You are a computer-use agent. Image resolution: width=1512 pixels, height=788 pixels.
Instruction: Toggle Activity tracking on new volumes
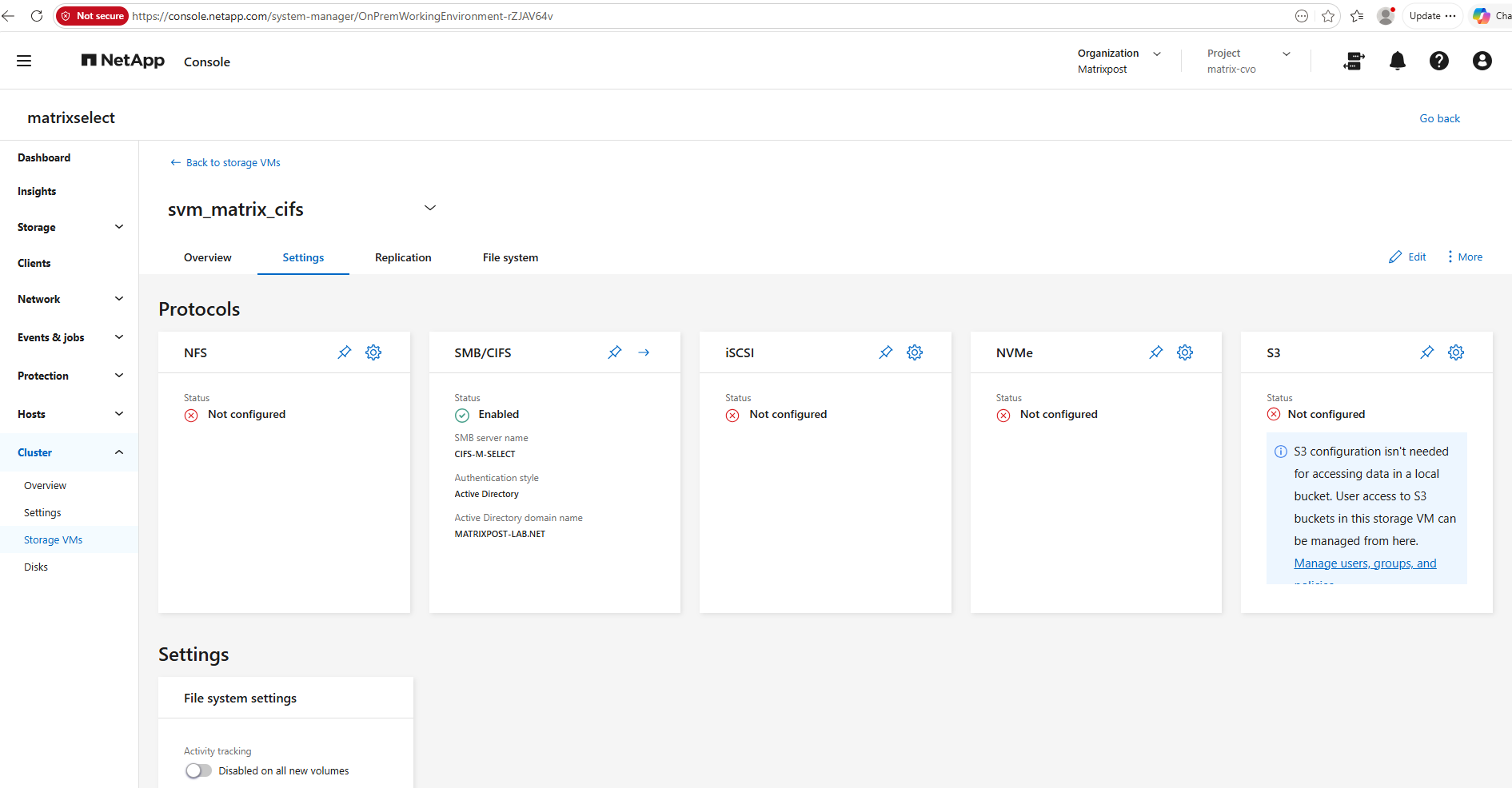pyautogui.click(x=198, y=770)
